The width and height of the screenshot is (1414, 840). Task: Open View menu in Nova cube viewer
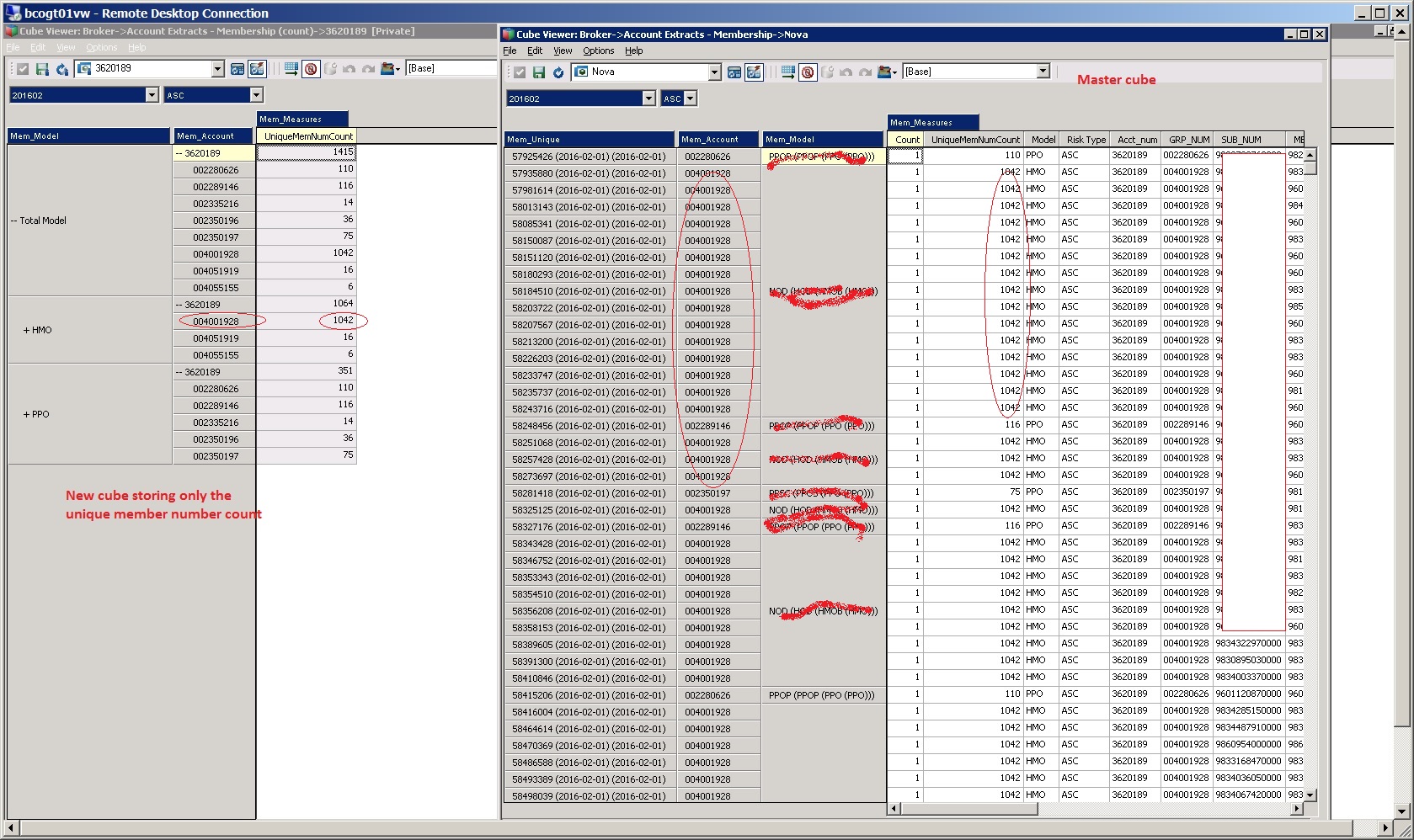tap(563, 51)
